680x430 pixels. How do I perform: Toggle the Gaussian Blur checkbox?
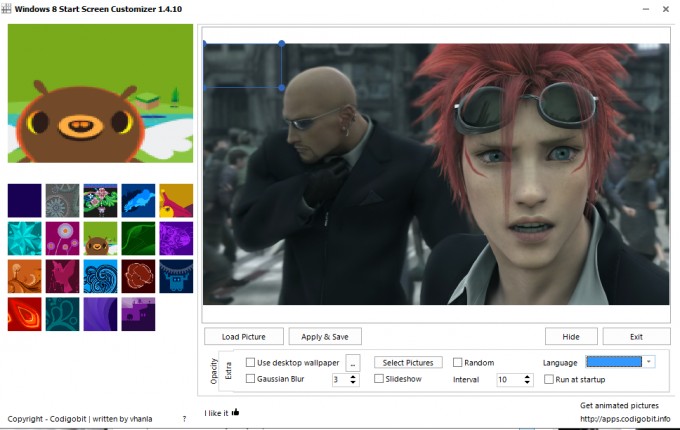250,378
